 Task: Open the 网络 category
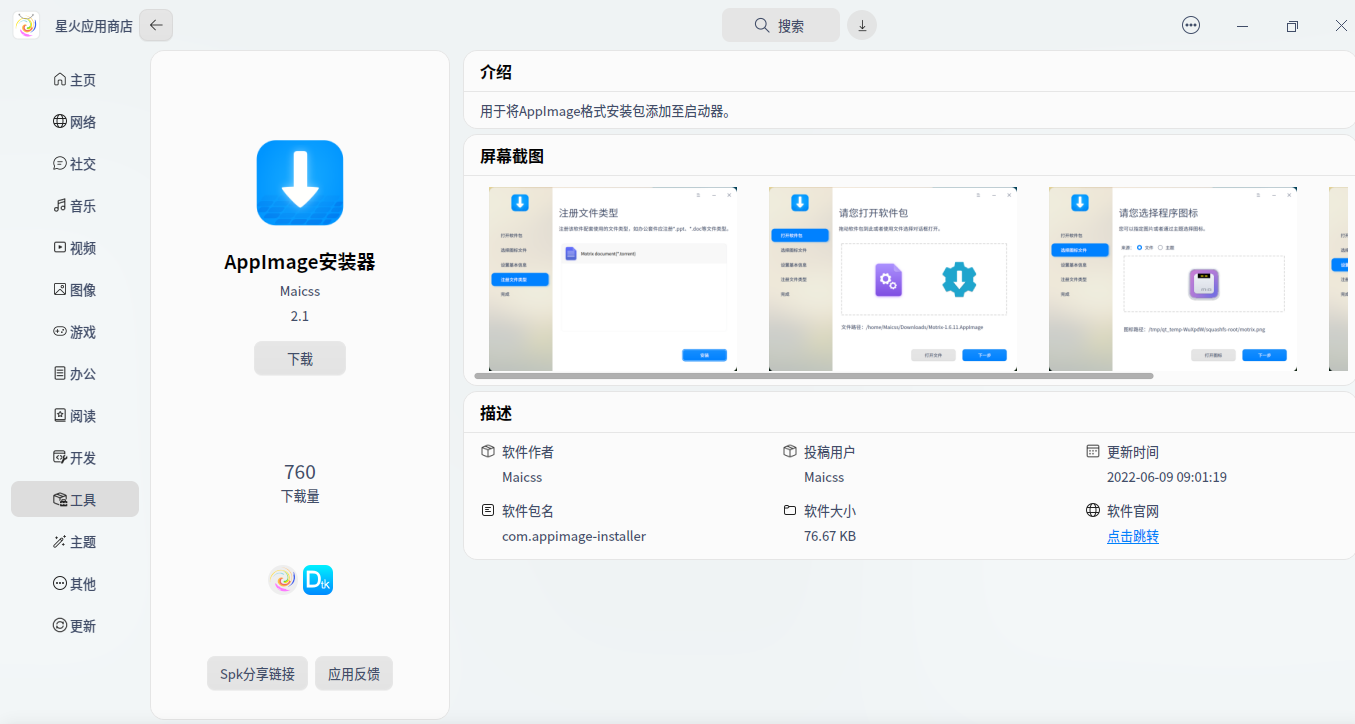coord(75,122)
